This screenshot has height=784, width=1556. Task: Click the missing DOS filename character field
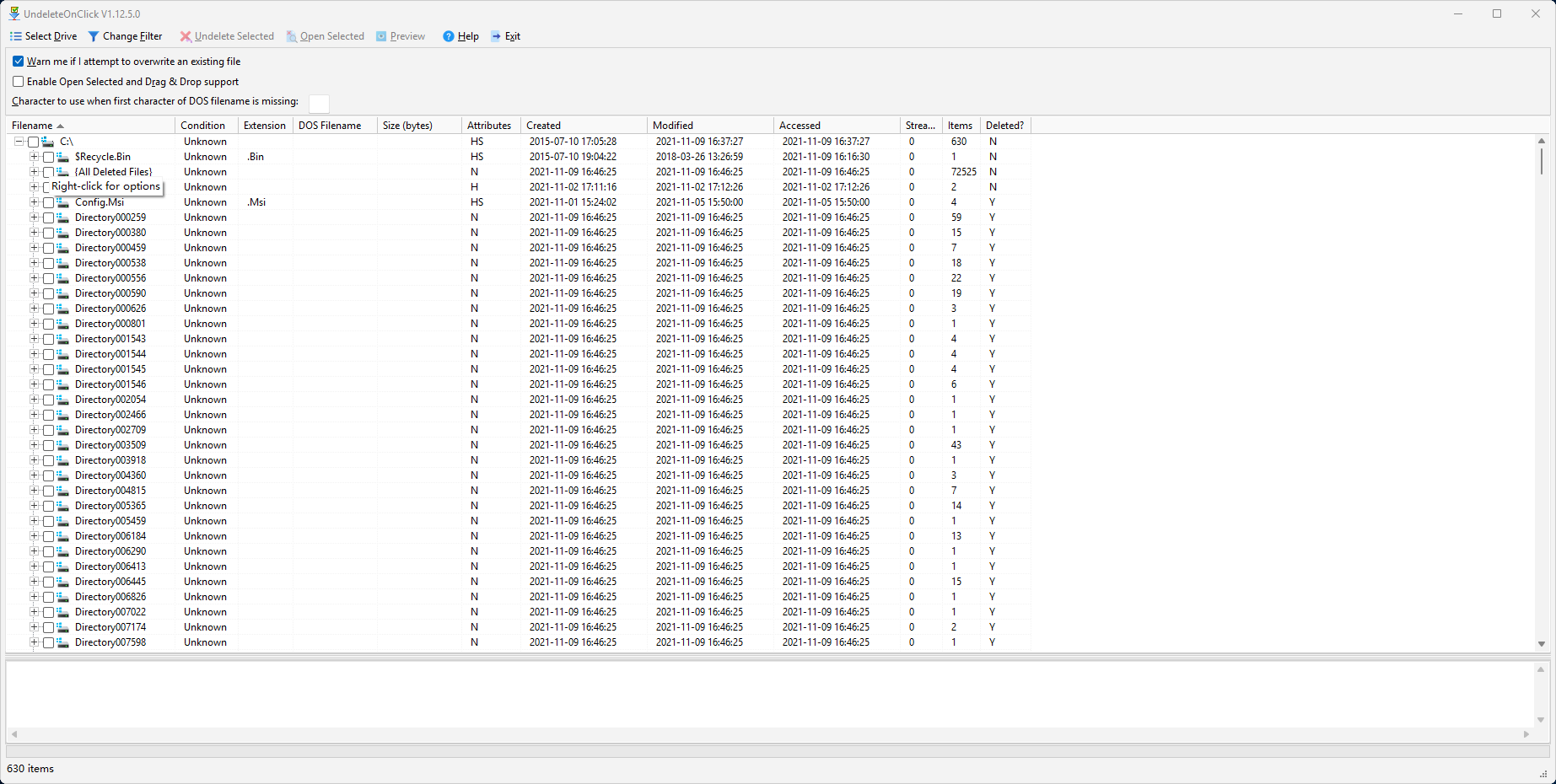(319, 103)
